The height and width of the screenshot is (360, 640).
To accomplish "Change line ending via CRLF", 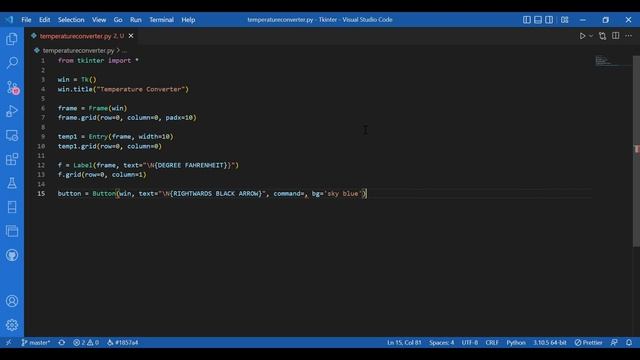I will pyautogui.click(x=492, y=342).
